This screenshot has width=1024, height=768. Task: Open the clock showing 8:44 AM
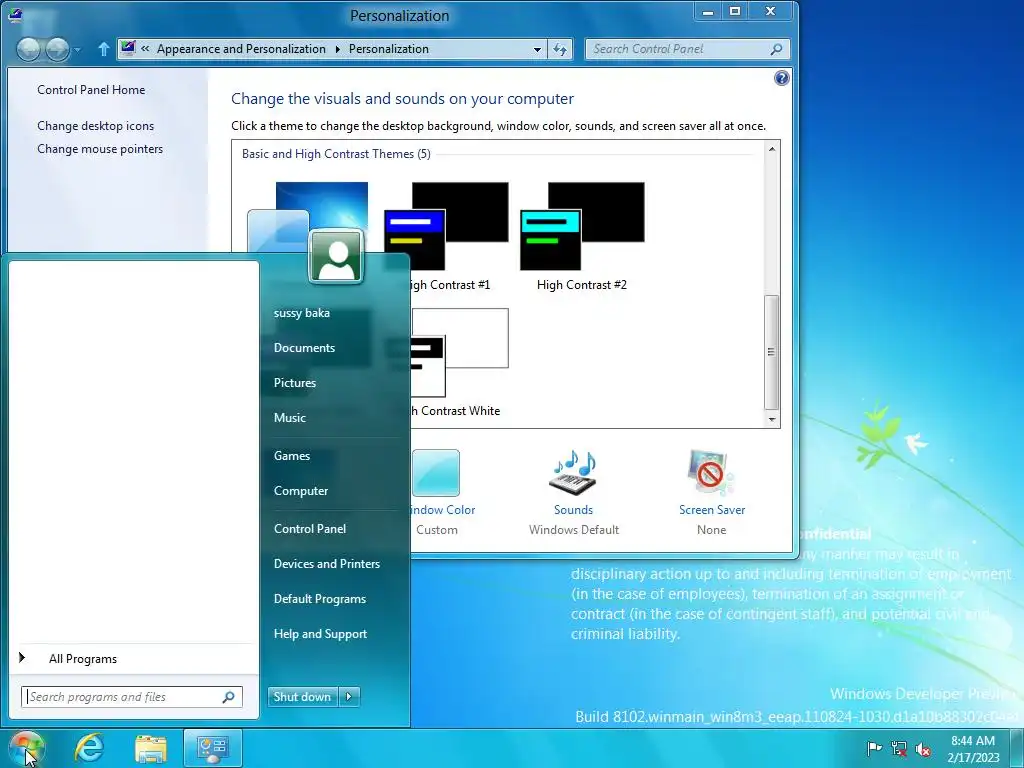tap(973, 749)
